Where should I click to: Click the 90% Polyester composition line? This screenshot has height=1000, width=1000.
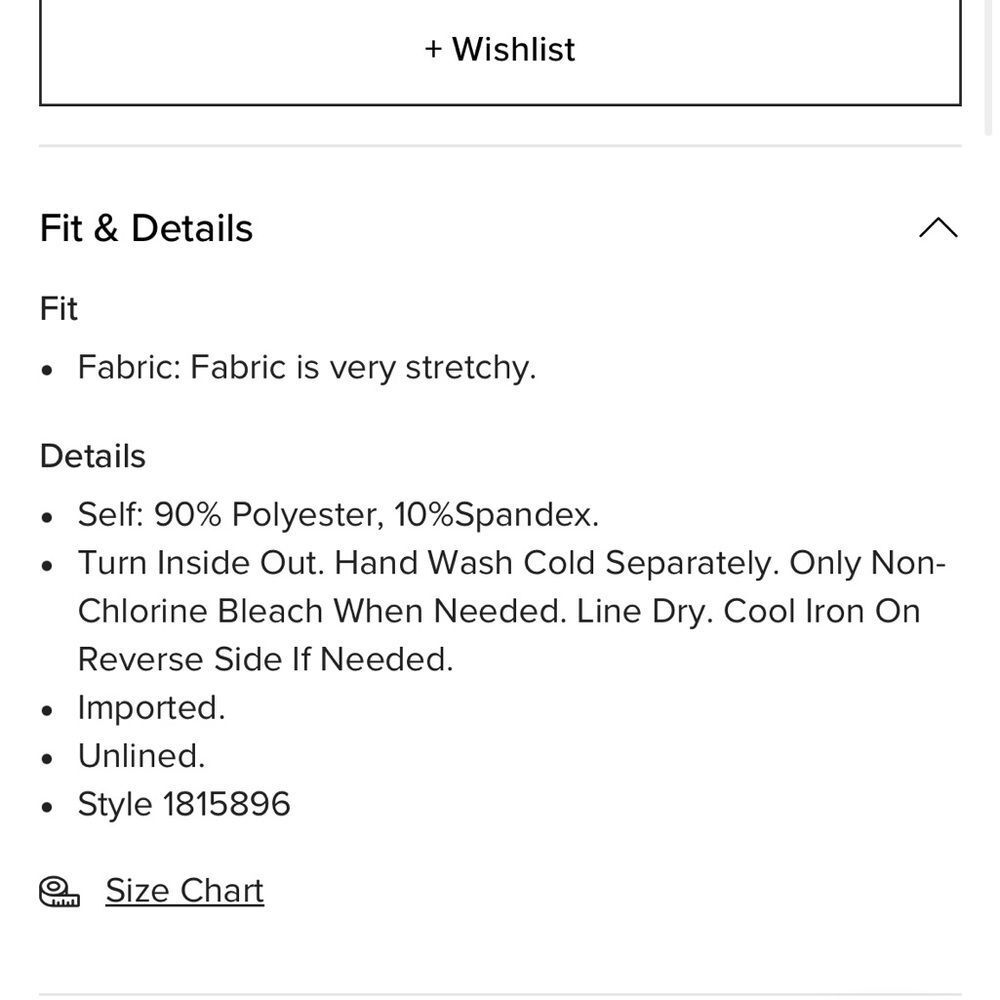click(x=338, y=514)
